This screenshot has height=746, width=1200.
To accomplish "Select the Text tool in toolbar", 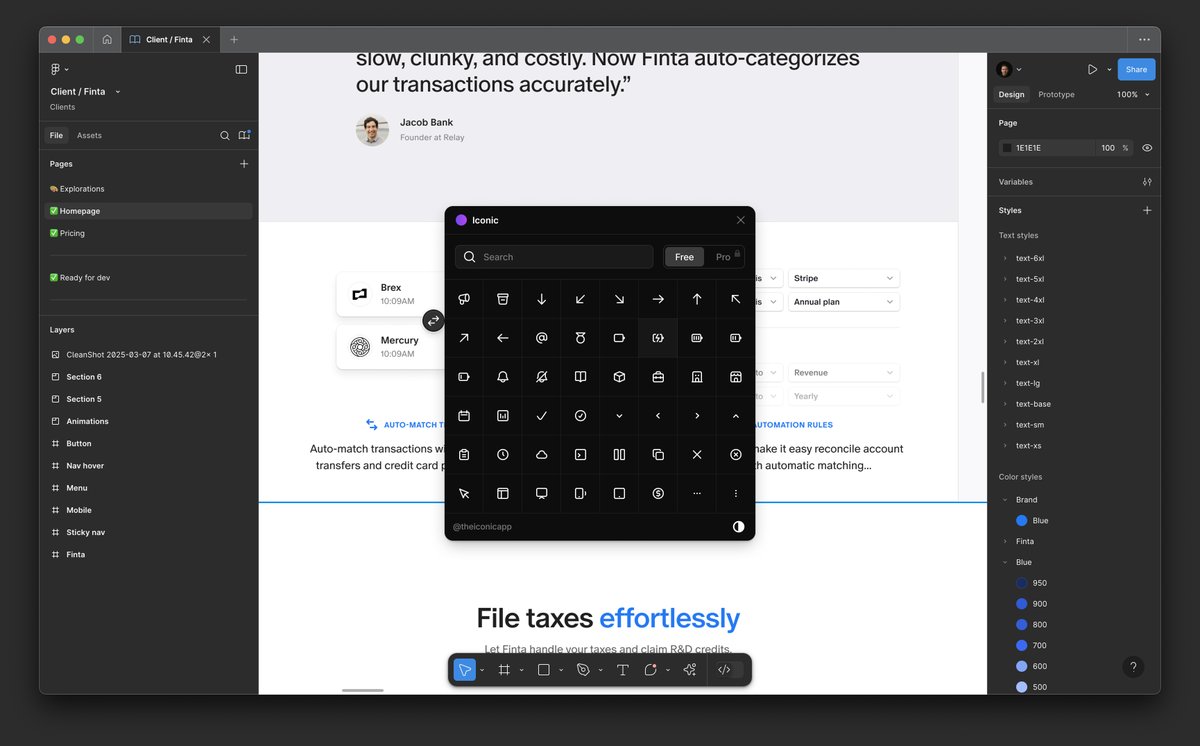I will (622, 670).
